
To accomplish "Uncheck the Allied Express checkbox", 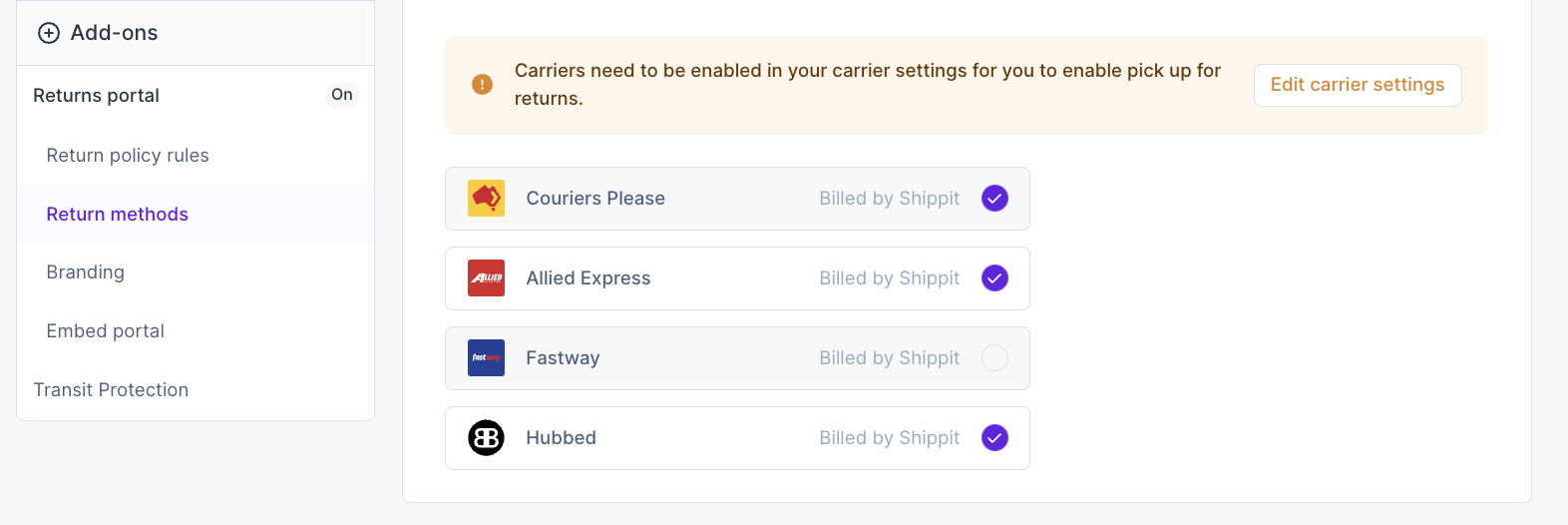I will pyautogui.click(x=994, y=278).
